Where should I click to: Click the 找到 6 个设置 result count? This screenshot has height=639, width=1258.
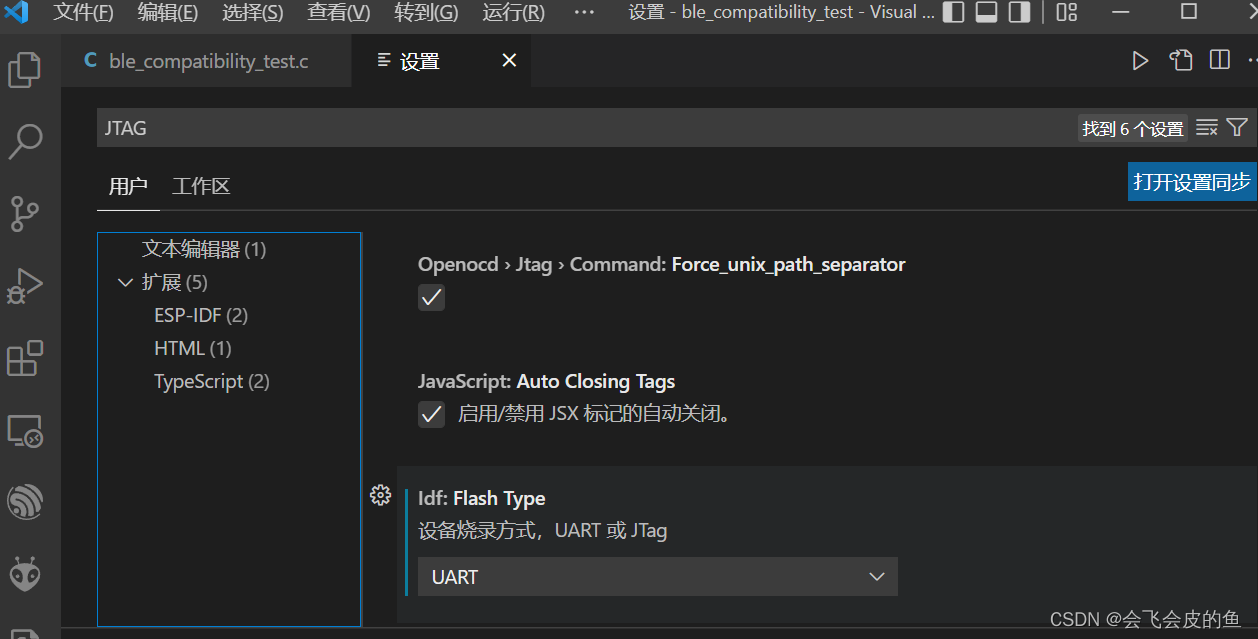click(1133, 129)
